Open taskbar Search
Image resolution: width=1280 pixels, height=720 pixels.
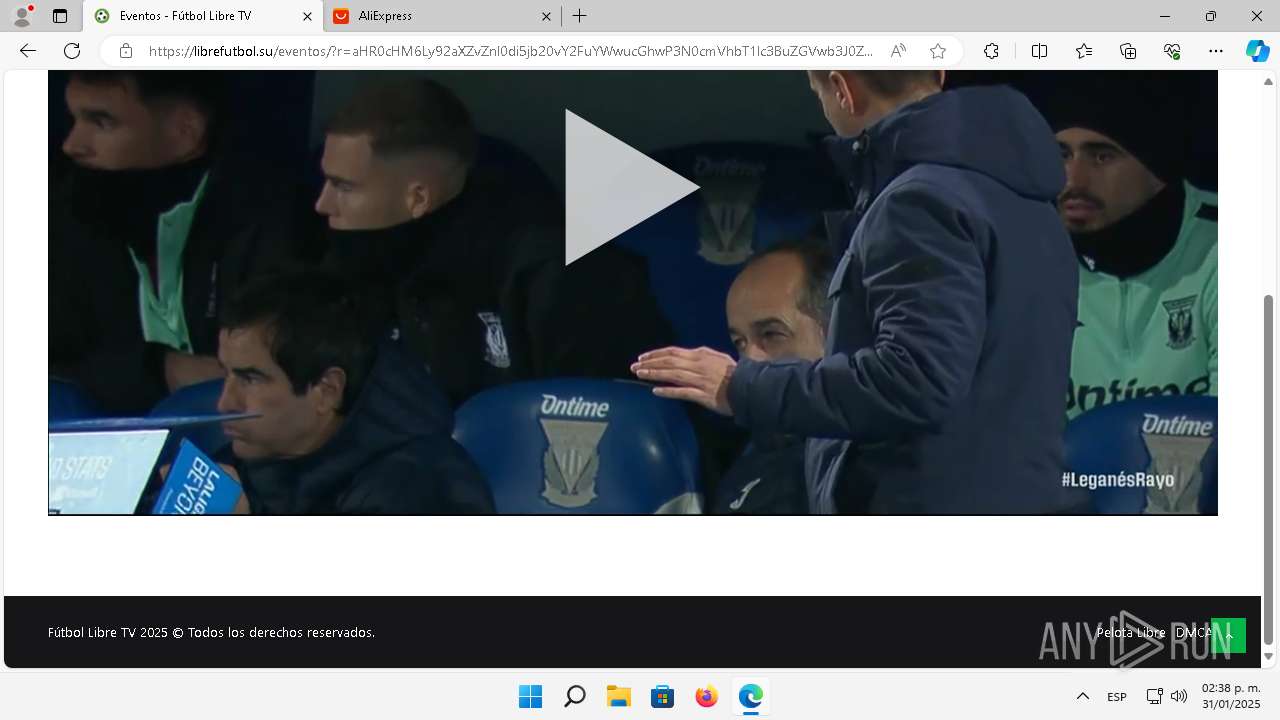574,696
